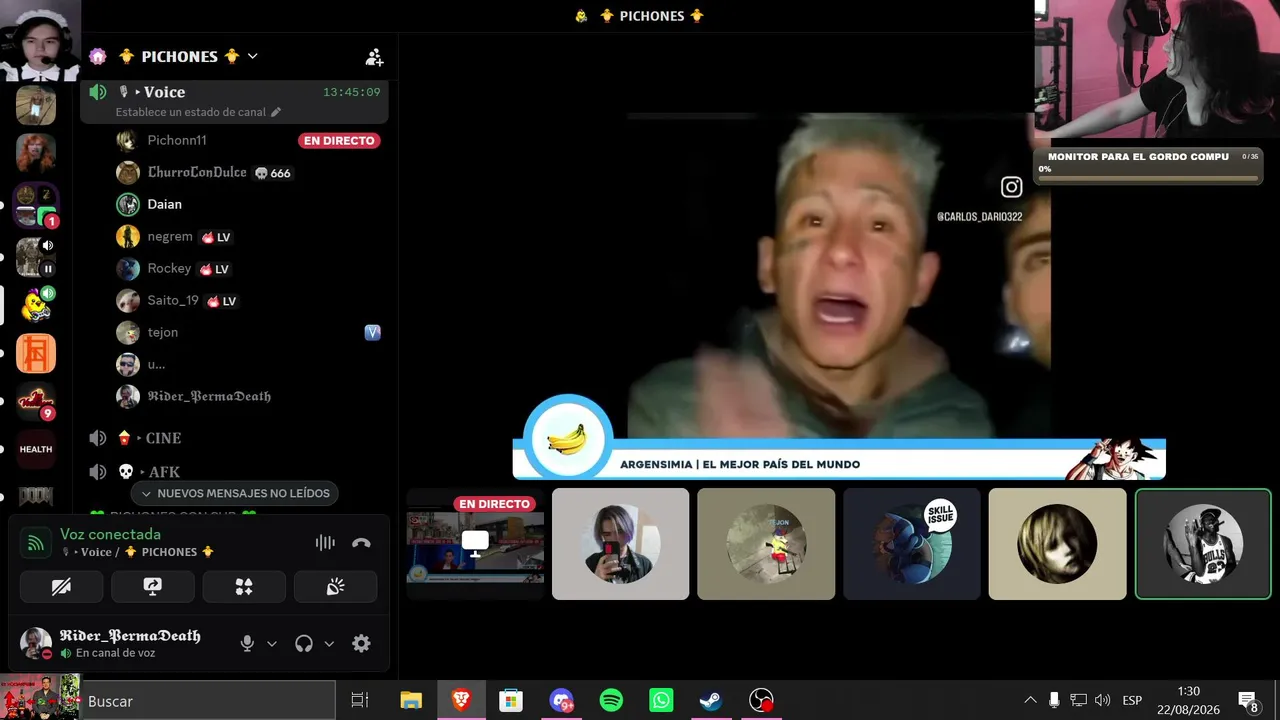Open the DOOM server in sidebar
1280x720 pixels.
pyautogui.click(x=36, y=495)
